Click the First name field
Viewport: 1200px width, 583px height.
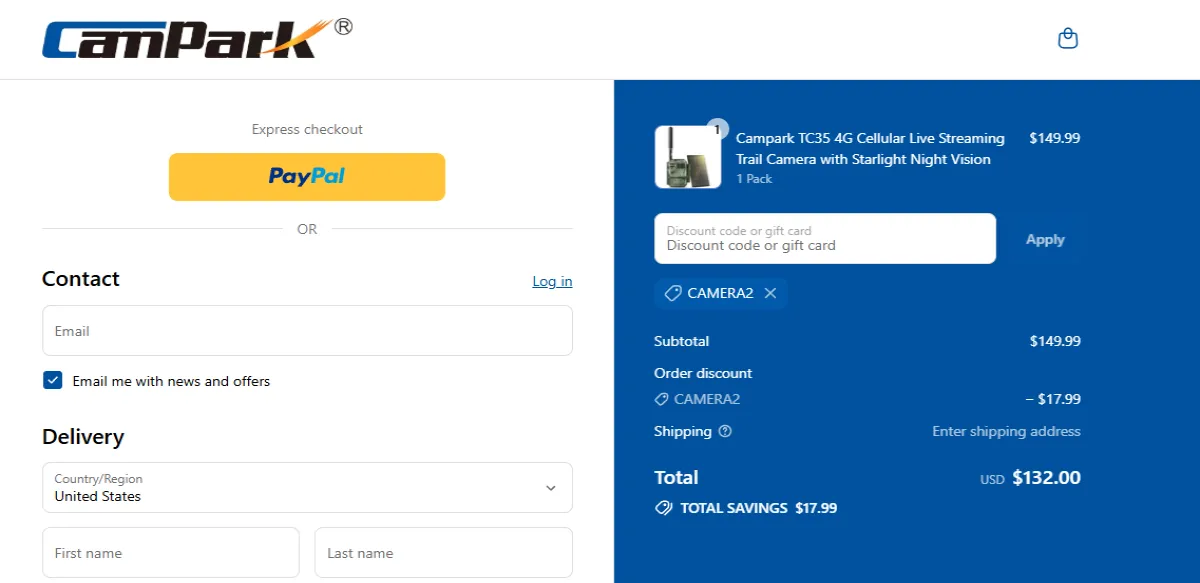click(x=170, y=552)
